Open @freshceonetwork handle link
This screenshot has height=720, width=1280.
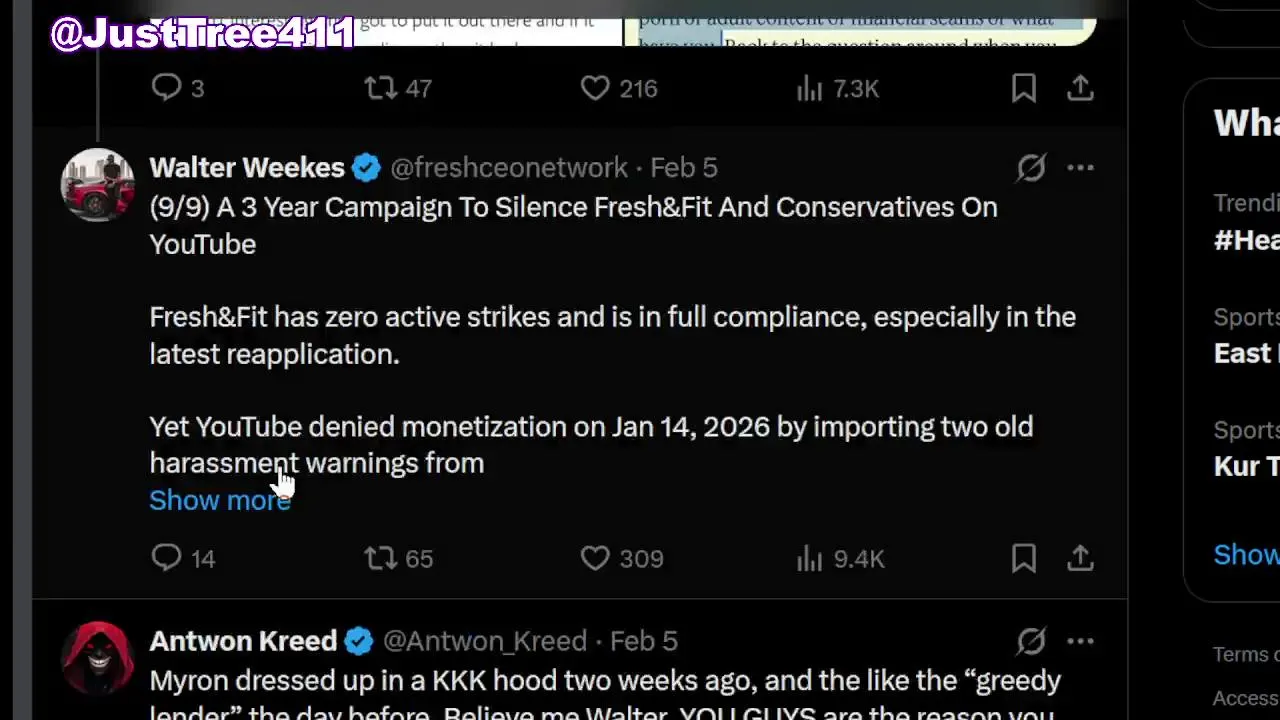click(508, 167)
